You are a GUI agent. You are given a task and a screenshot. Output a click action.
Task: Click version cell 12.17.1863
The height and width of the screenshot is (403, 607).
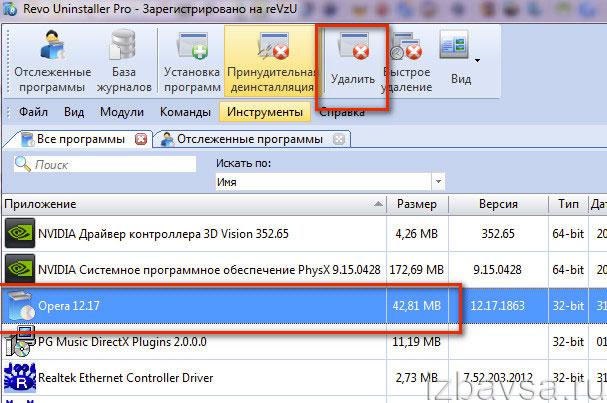point(498,305)
